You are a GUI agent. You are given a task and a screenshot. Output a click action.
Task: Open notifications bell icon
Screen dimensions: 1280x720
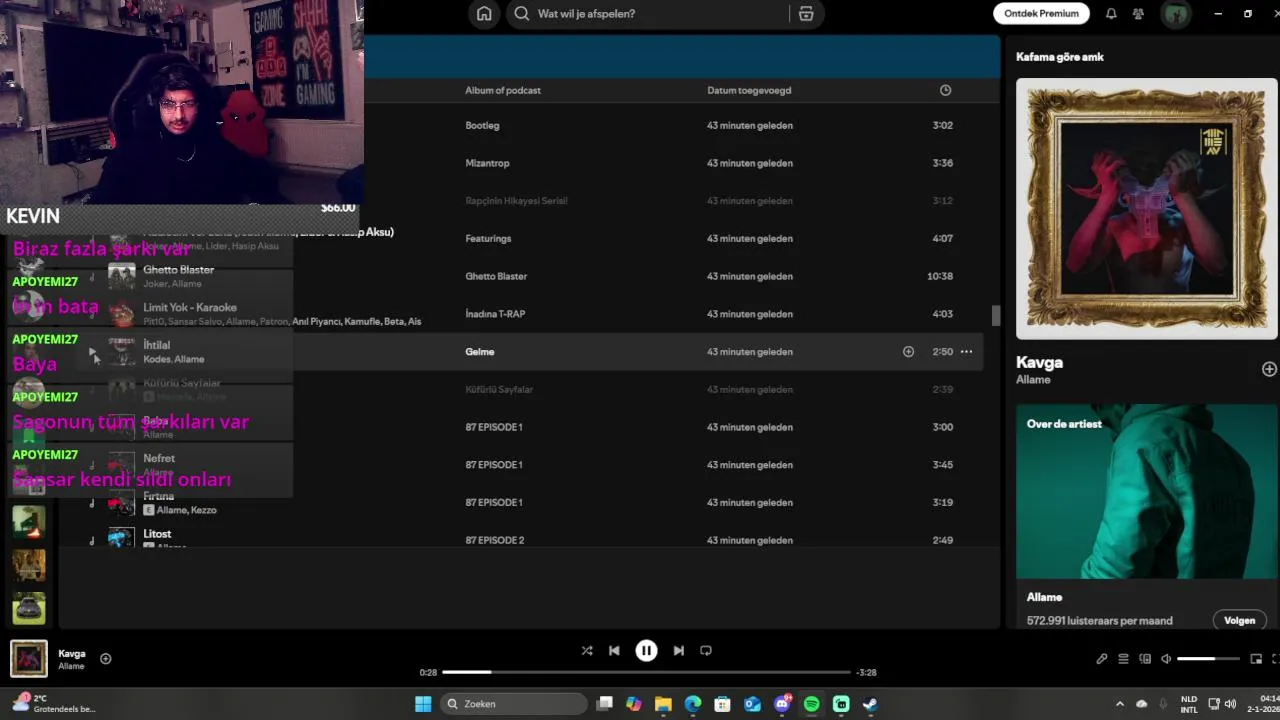coord(1111,14)
